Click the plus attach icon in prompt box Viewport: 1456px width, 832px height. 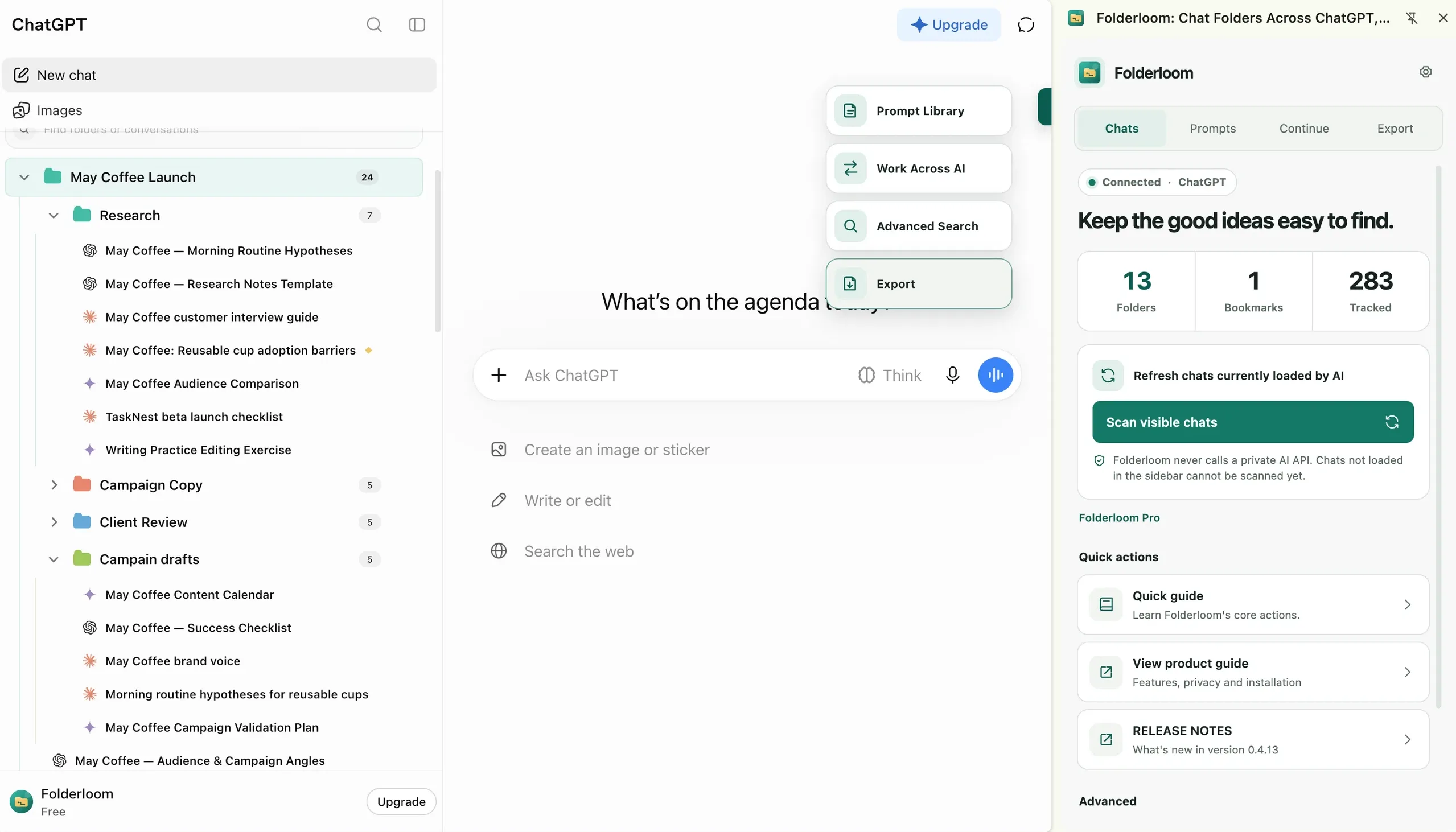(498, 375)
